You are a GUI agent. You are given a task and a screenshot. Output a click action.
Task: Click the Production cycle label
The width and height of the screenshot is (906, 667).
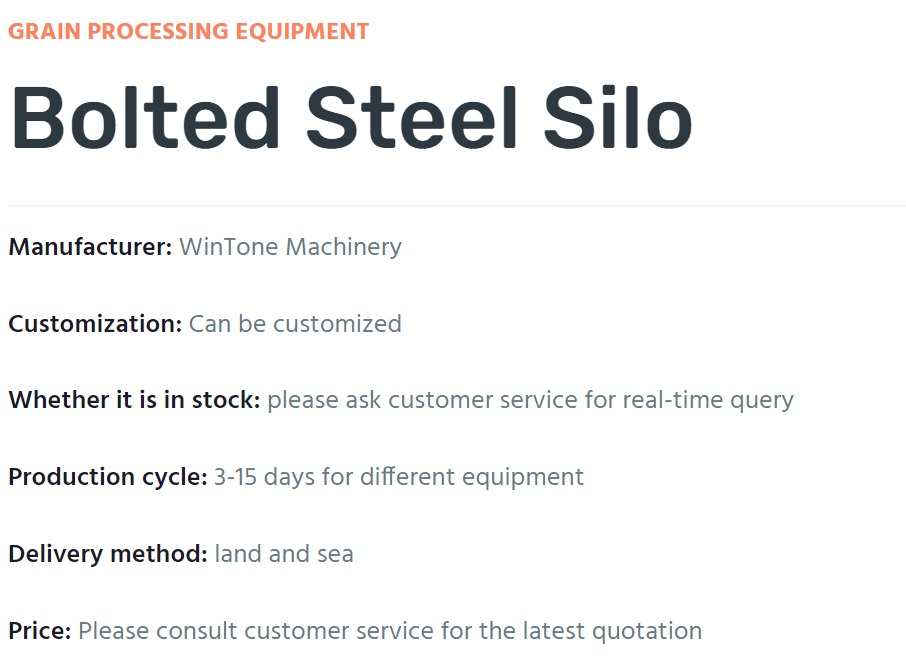[x=108, y=477]
